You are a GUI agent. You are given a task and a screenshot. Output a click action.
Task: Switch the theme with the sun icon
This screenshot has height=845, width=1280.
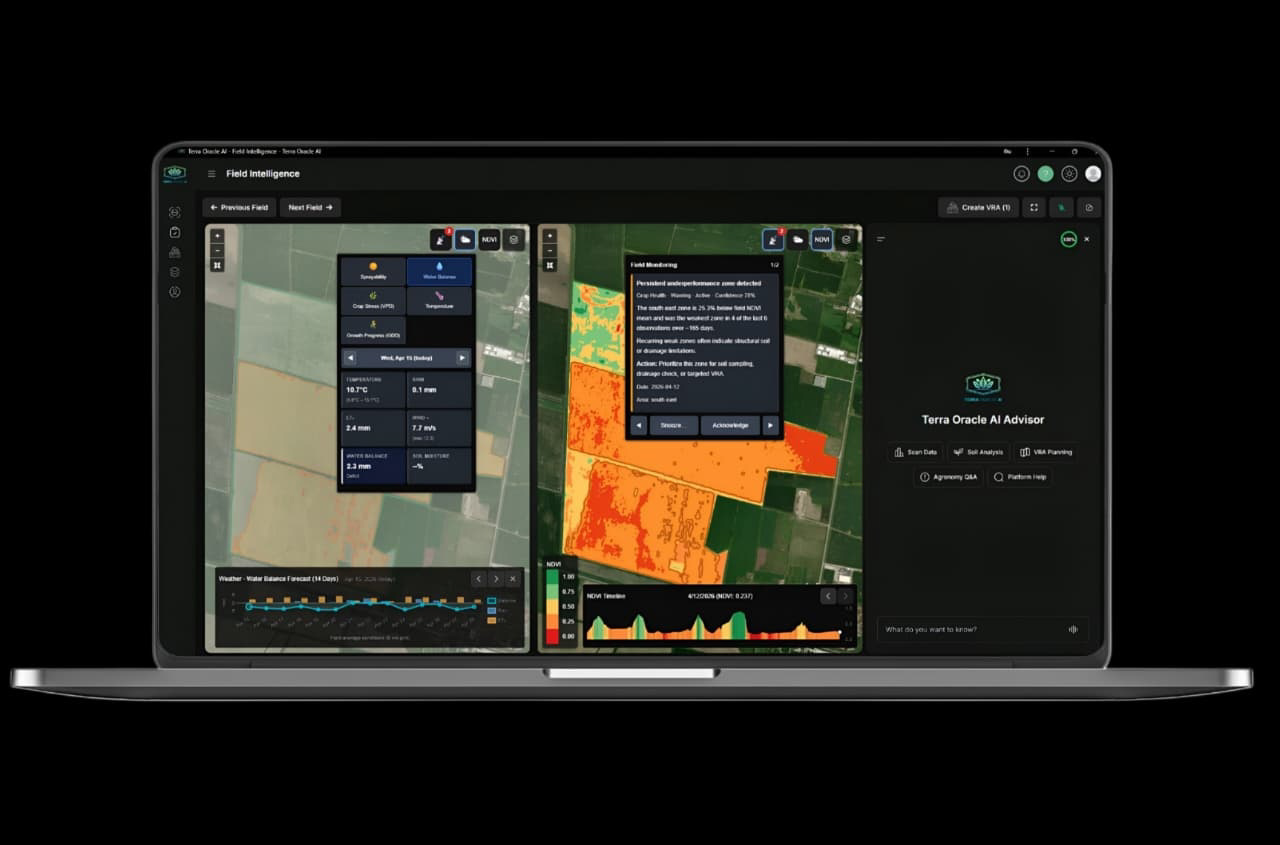point(1069,174)
